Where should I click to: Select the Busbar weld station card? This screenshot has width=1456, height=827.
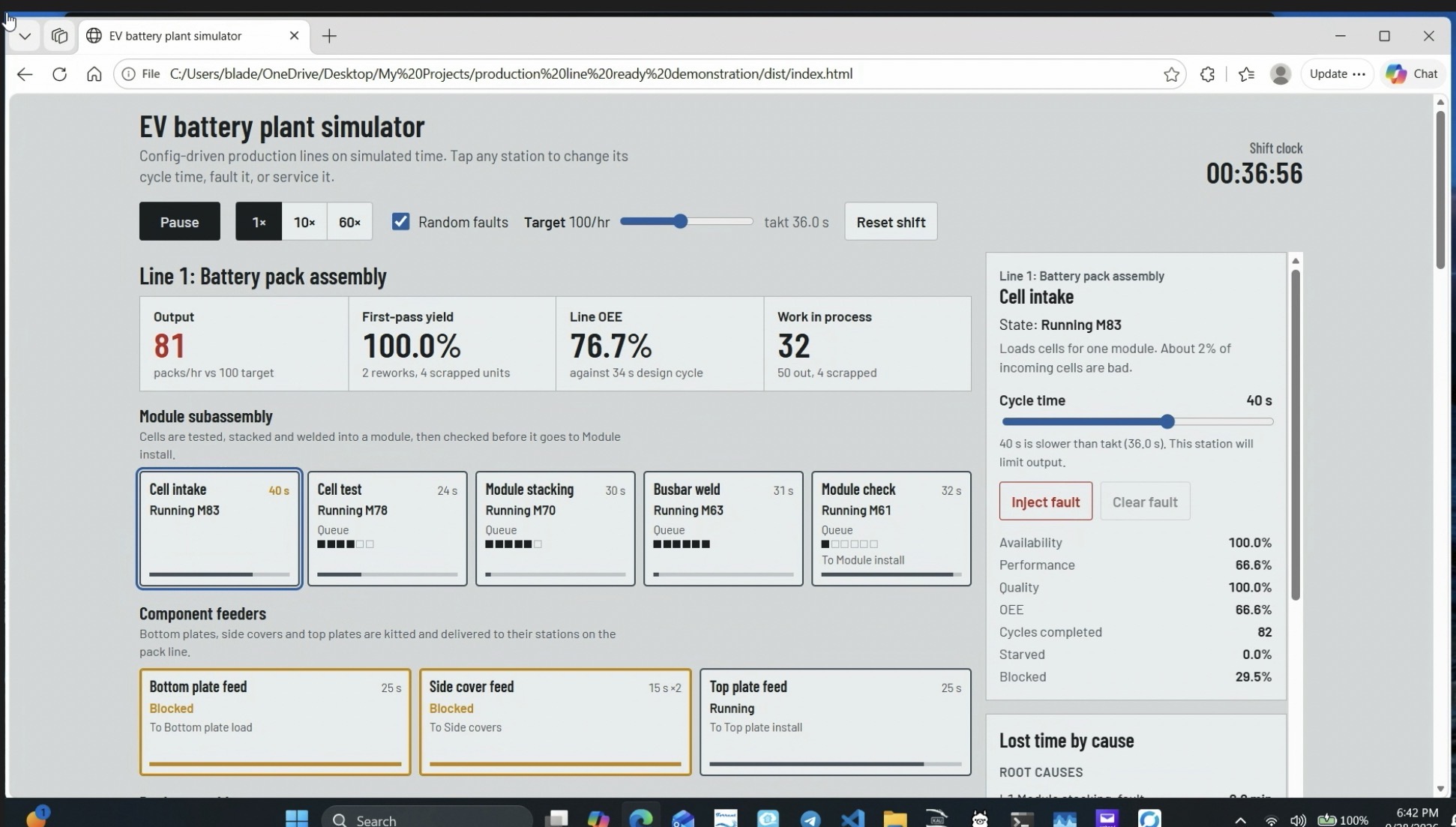[x=723, y=529]
